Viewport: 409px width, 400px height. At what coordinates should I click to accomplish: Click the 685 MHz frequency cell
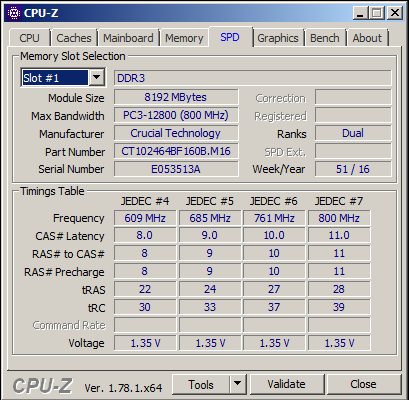210,218
